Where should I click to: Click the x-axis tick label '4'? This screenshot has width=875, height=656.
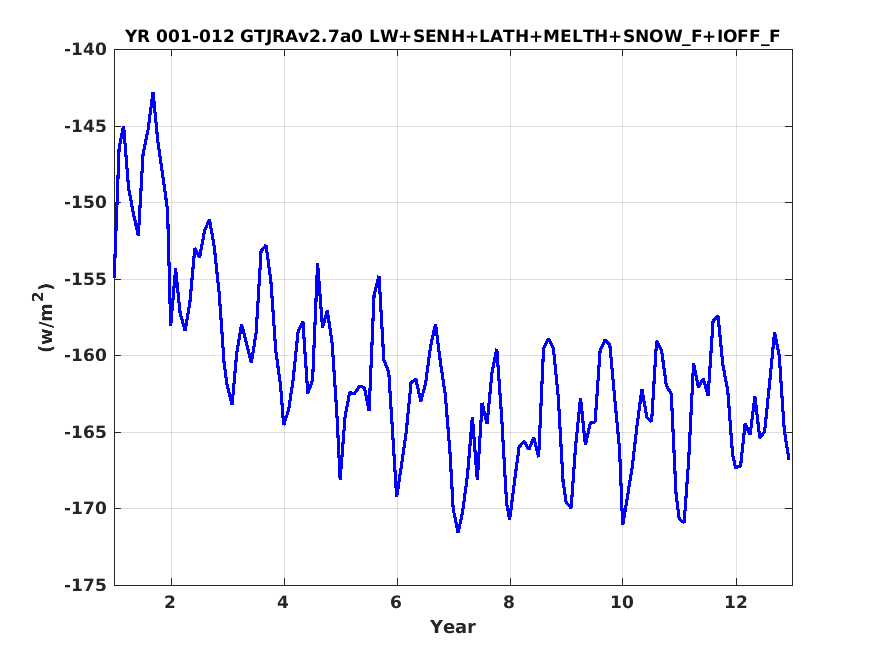283,602
